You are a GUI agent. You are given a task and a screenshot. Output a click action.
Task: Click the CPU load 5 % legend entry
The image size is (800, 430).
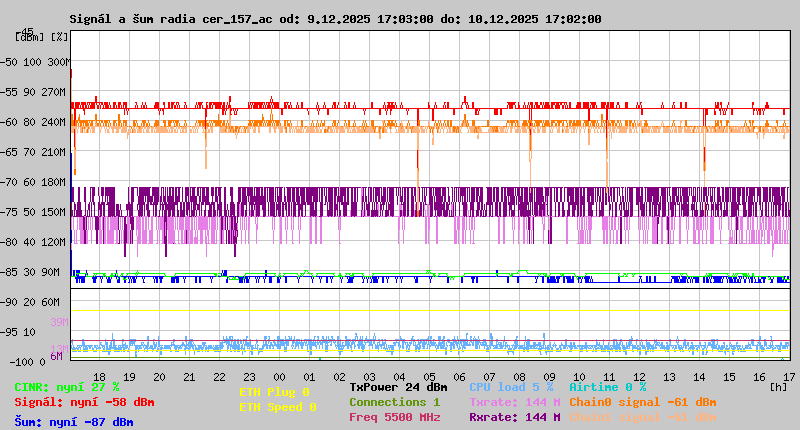(x=513, y=387)
